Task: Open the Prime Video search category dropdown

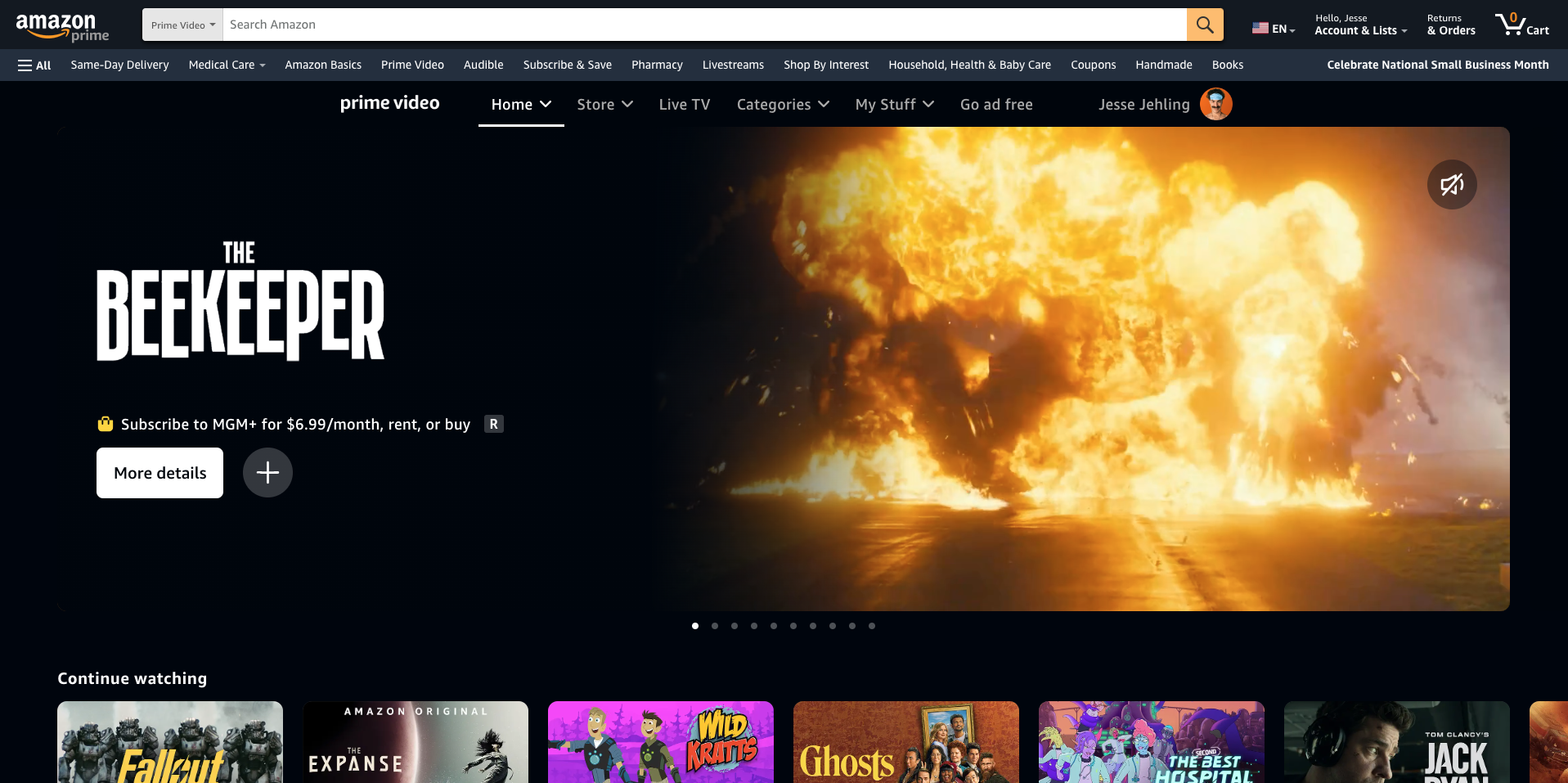Action: [182, 25]
